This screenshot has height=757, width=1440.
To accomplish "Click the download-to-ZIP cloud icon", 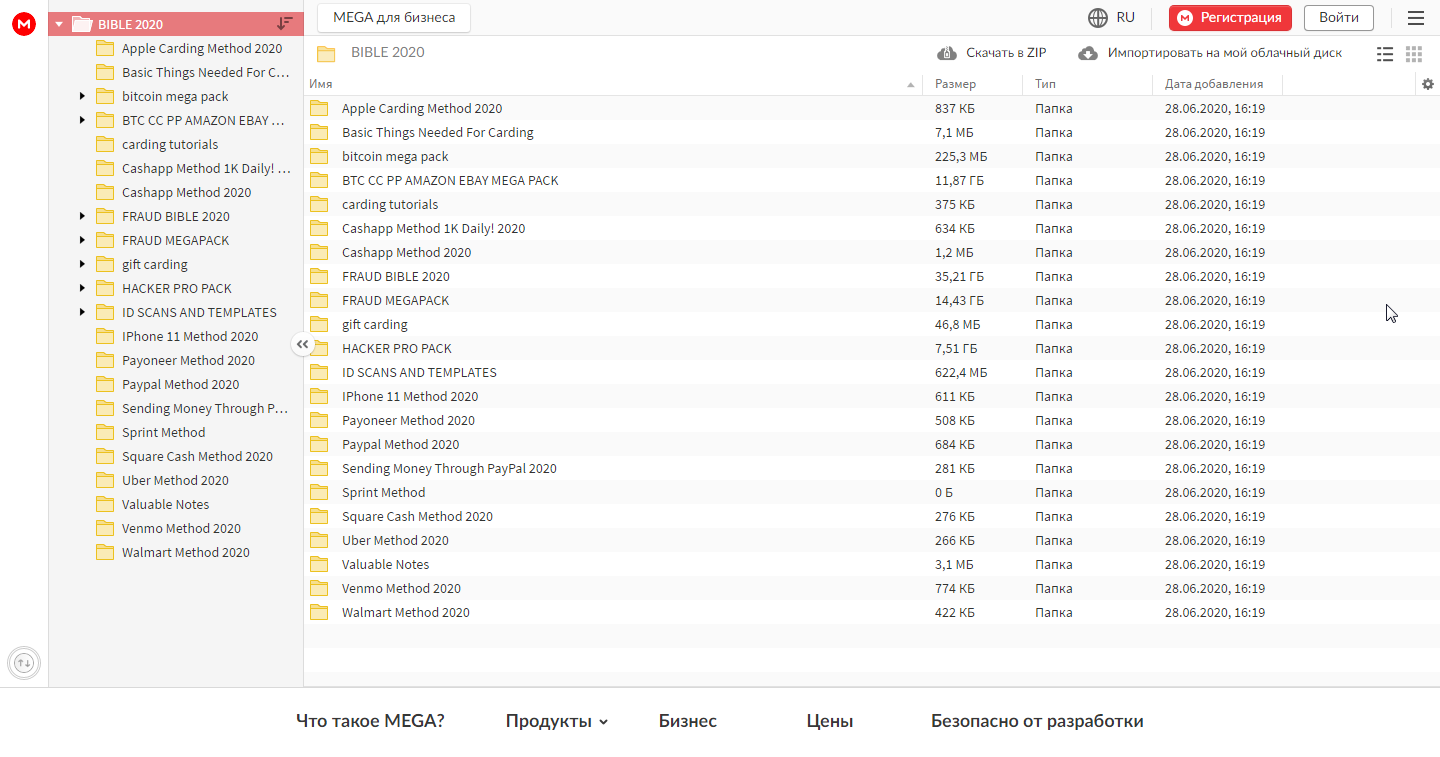I will 946,52.
